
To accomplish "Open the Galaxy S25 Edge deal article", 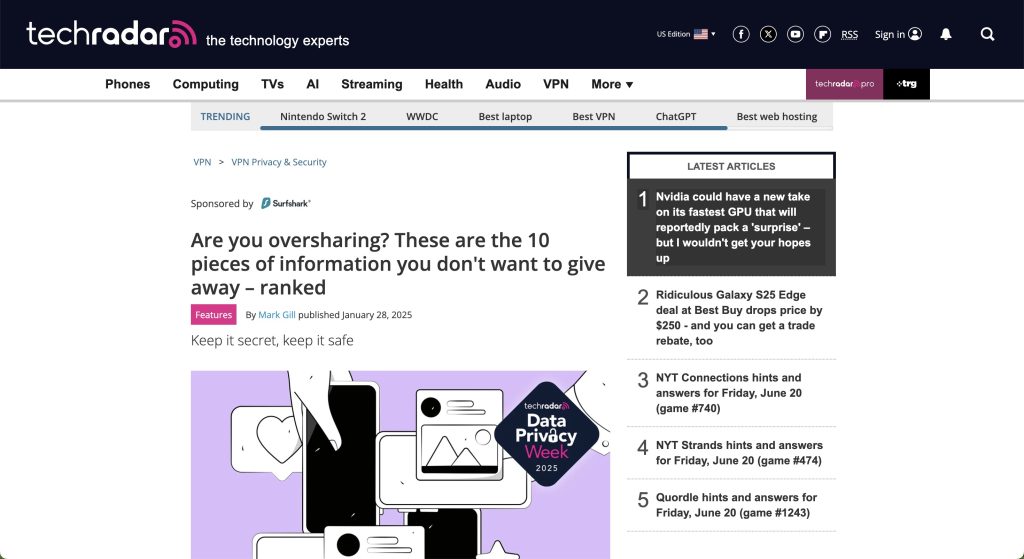I will (739, 318).
